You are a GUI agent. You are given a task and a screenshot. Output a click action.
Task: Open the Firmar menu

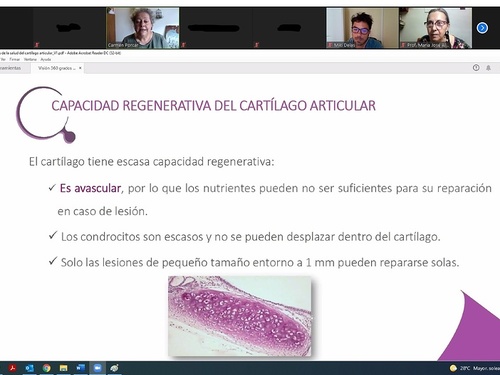coord(15,59)
